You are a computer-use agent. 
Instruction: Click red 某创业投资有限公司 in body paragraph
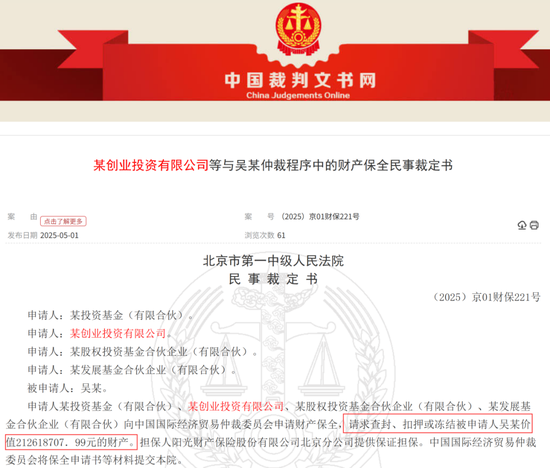[236, 406]
